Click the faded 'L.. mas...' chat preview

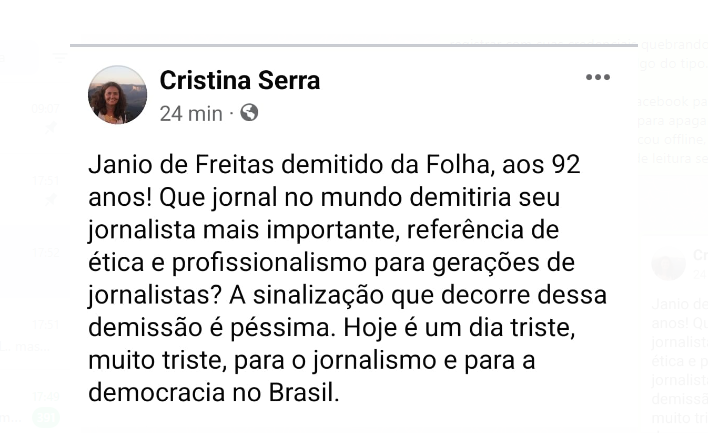click(x=25, y=347)
